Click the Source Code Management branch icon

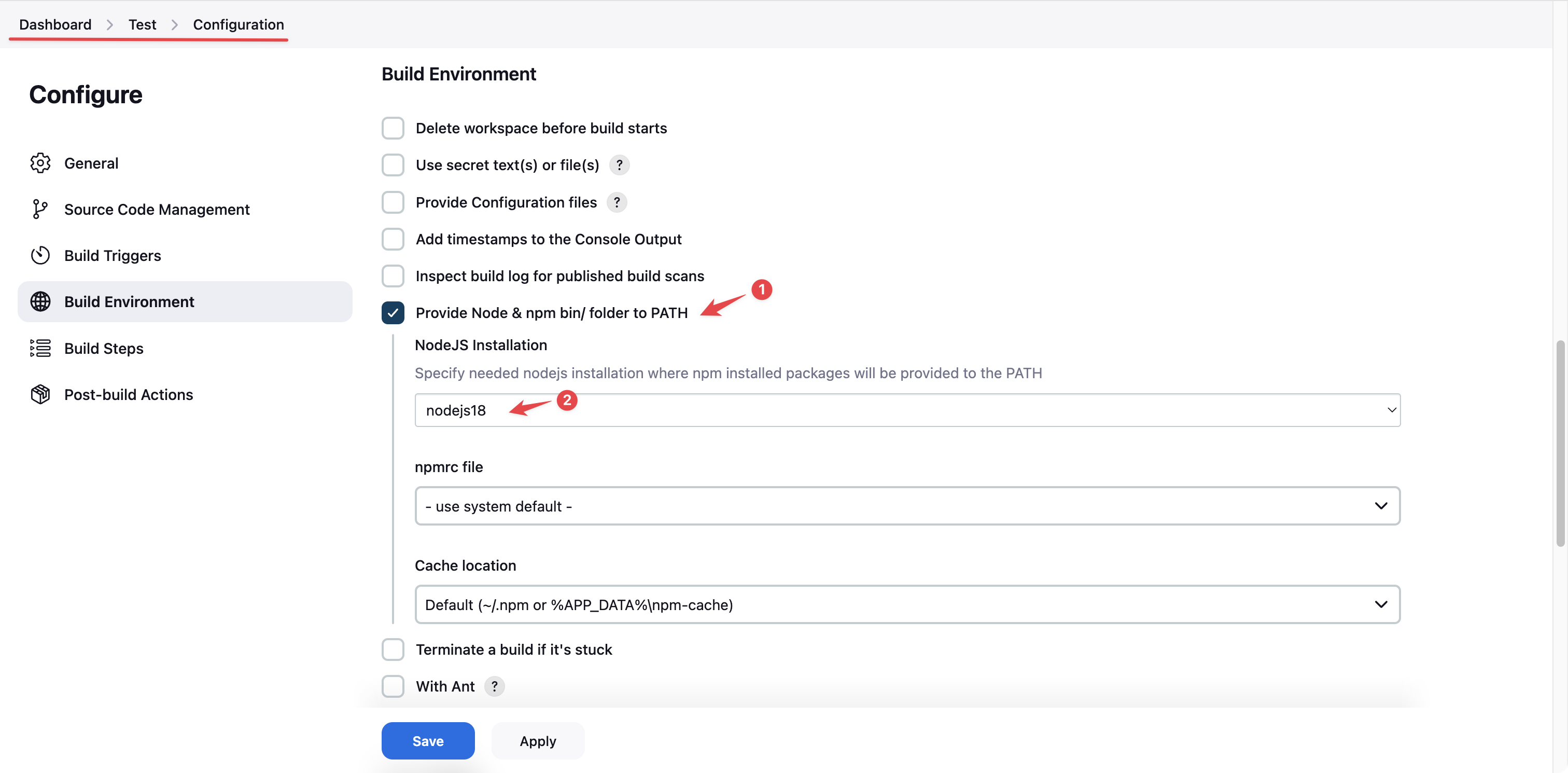pyautogui.click(x=40, y=209)
